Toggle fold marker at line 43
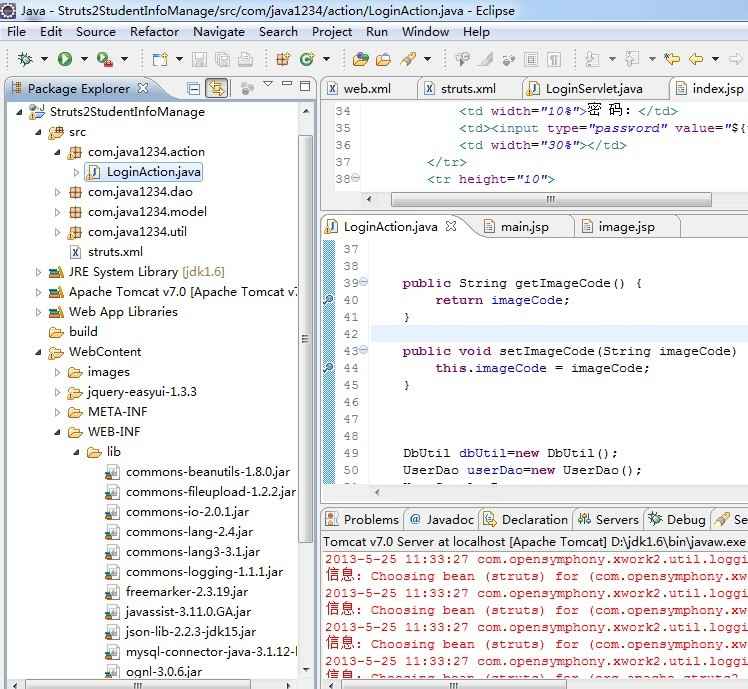 point(363,351)
